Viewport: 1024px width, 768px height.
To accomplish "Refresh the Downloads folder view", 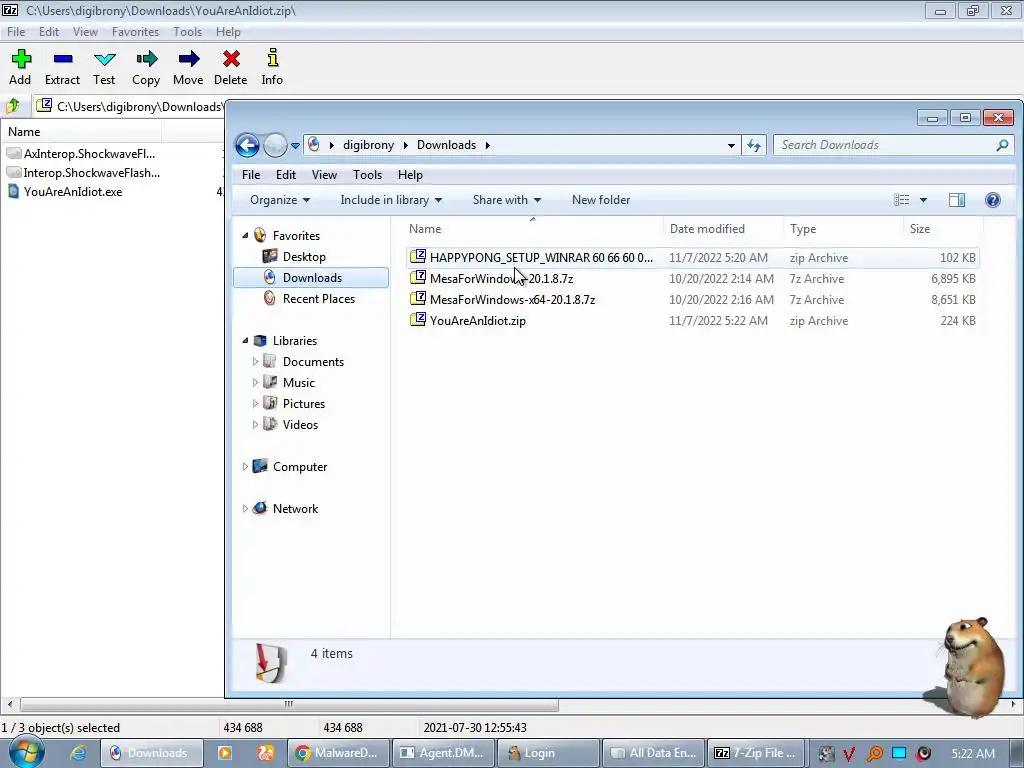I will (x=754, y=145).
